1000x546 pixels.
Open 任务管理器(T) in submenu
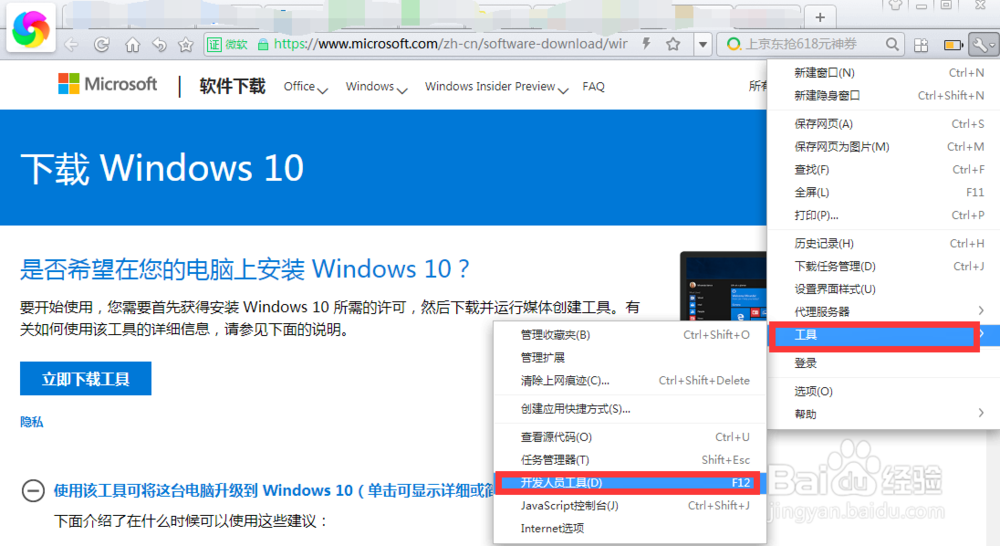tap(630, 460)
